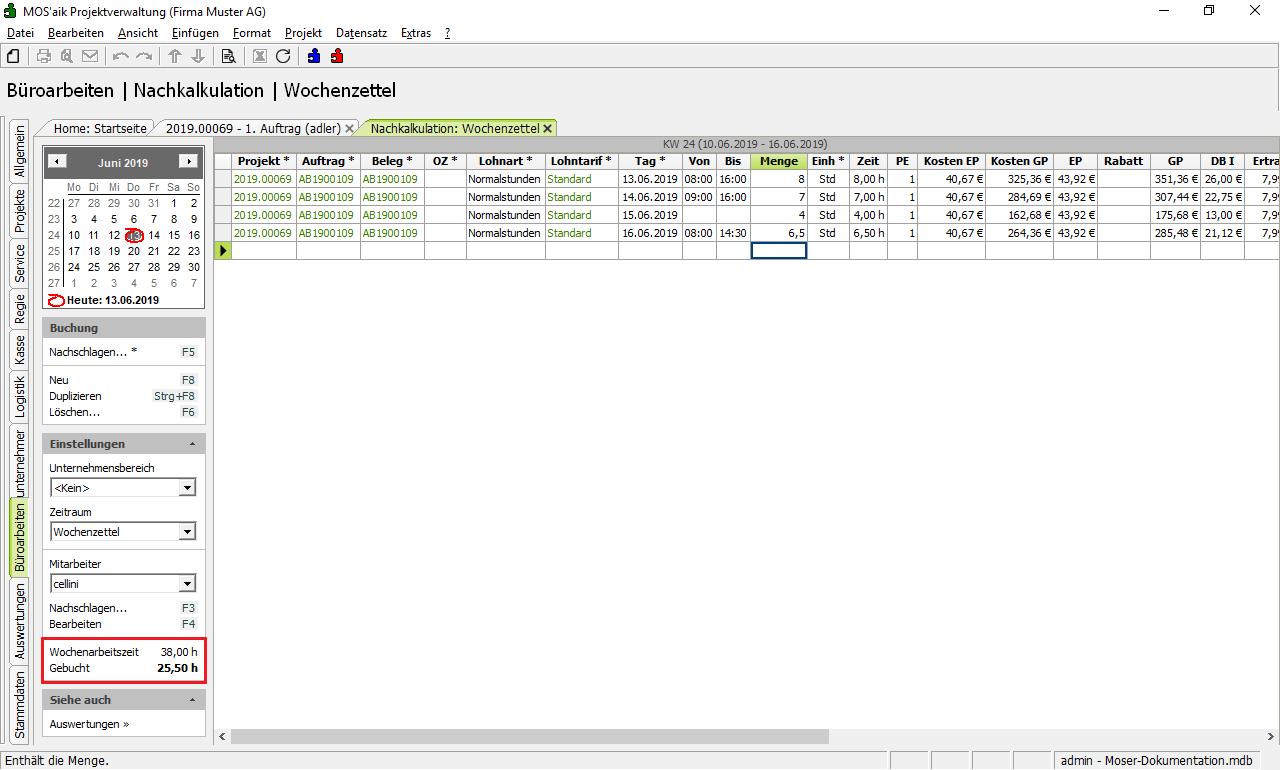Select the Stammdaten vertical tab
This screenshot has width=1280, height=770.
(19, 706)
